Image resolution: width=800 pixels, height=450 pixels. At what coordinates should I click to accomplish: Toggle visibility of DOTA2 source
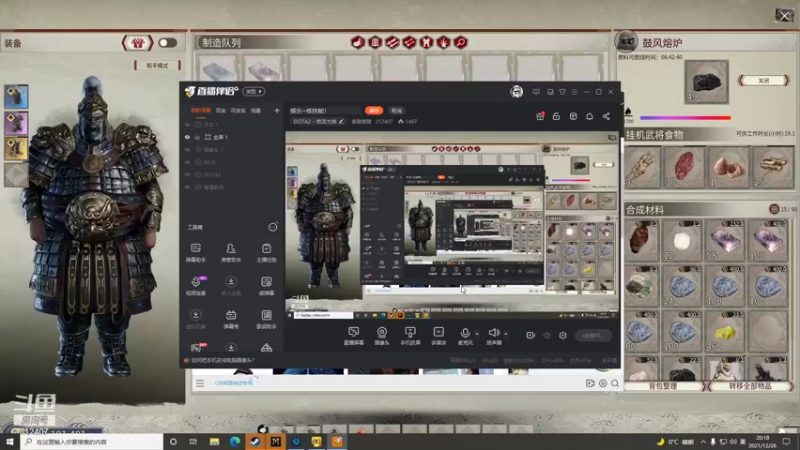click(187, 174)
